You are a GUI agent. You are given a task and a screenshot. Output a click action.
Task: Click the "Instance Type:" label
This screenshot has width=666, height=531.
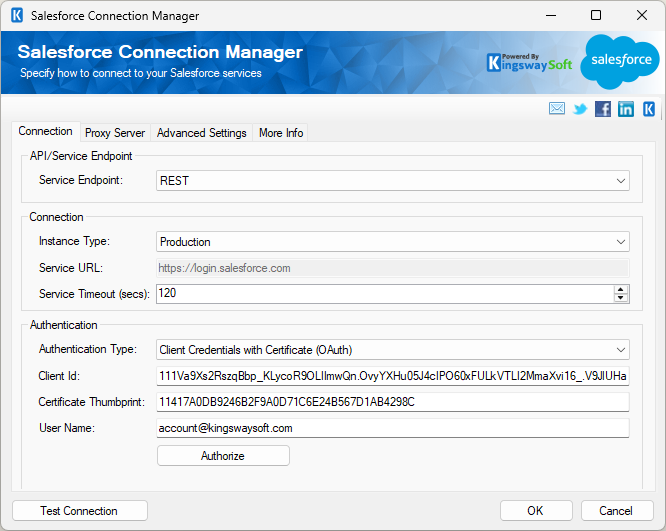tap(74, 241)
